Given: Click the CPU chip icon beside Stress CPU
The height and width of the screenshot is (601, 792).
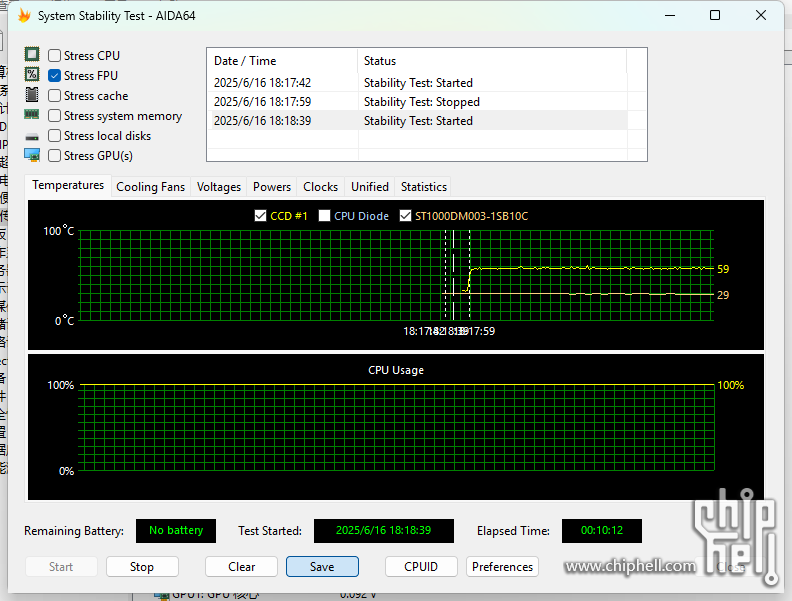Looking at the screenshot, I should (32, 55).
